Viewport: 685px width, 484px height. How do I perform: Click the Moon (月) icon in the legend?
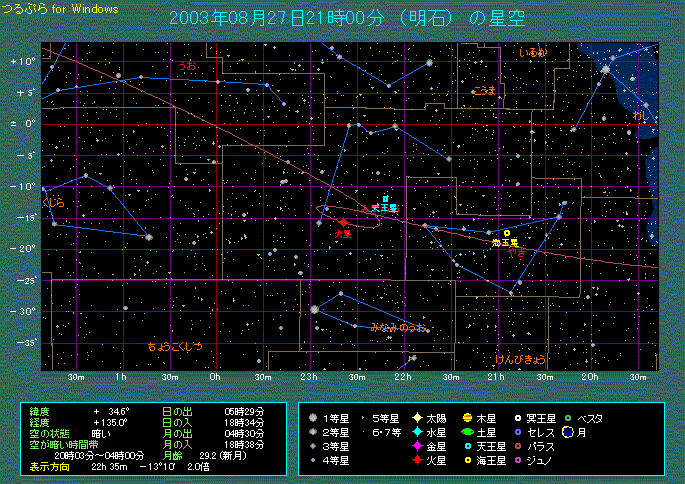point(566,432)
